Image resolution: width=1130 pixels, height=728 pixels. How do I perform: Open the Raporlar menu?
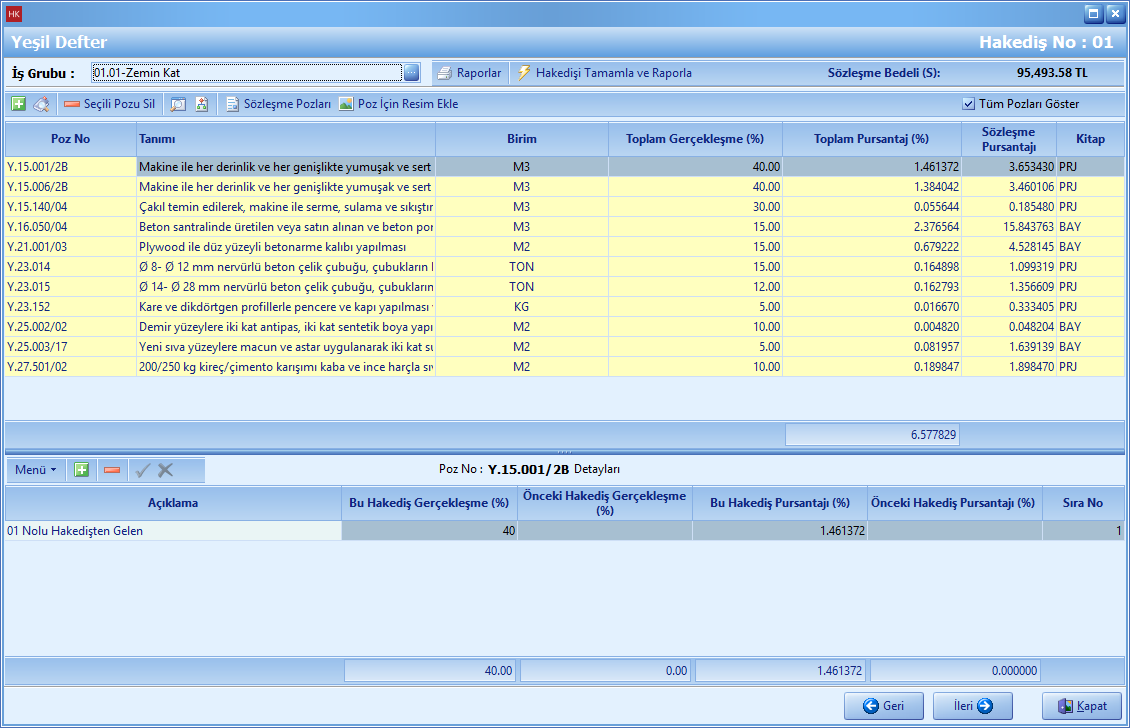tap(469, 73)
